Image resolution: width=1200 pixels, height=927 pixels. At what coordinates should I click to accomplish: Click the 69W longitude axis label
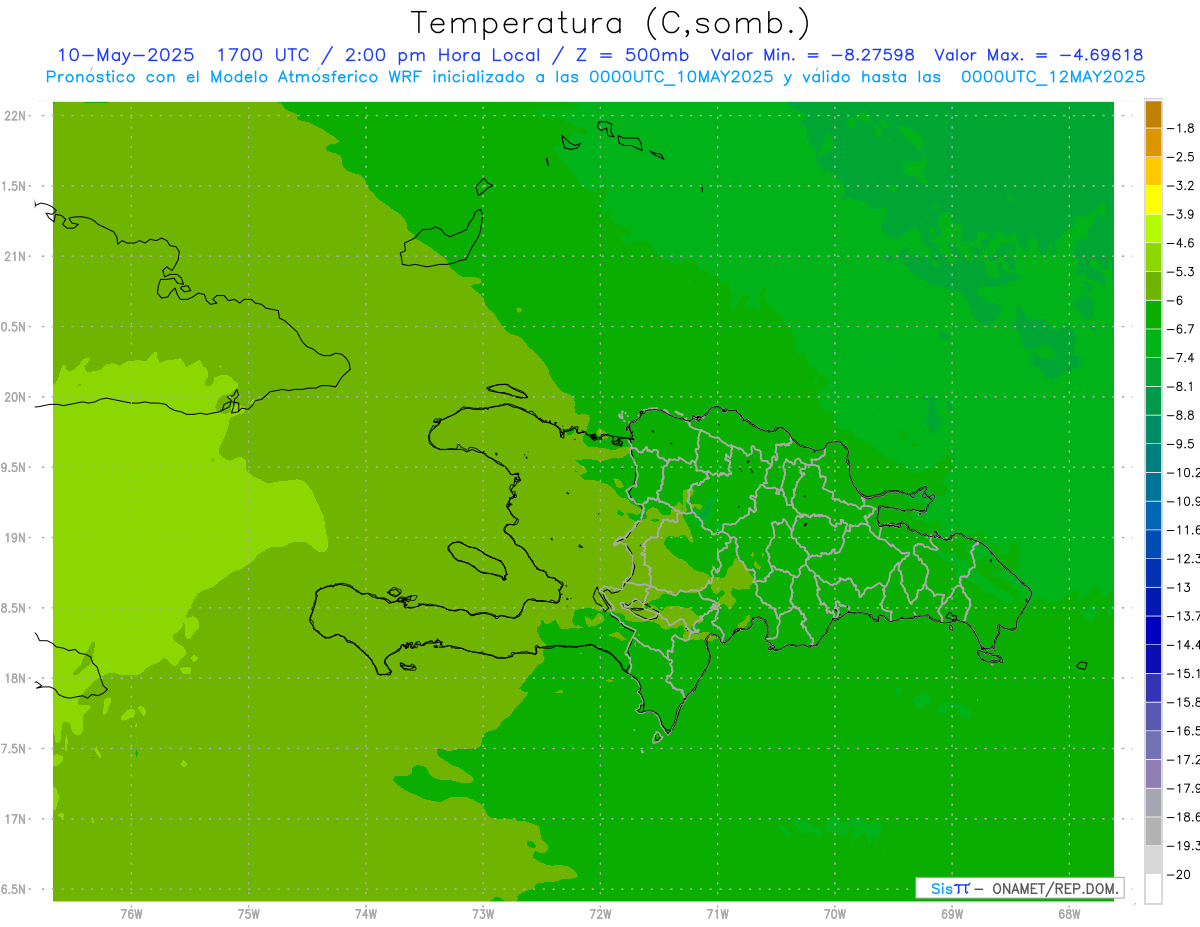point(951,913)
